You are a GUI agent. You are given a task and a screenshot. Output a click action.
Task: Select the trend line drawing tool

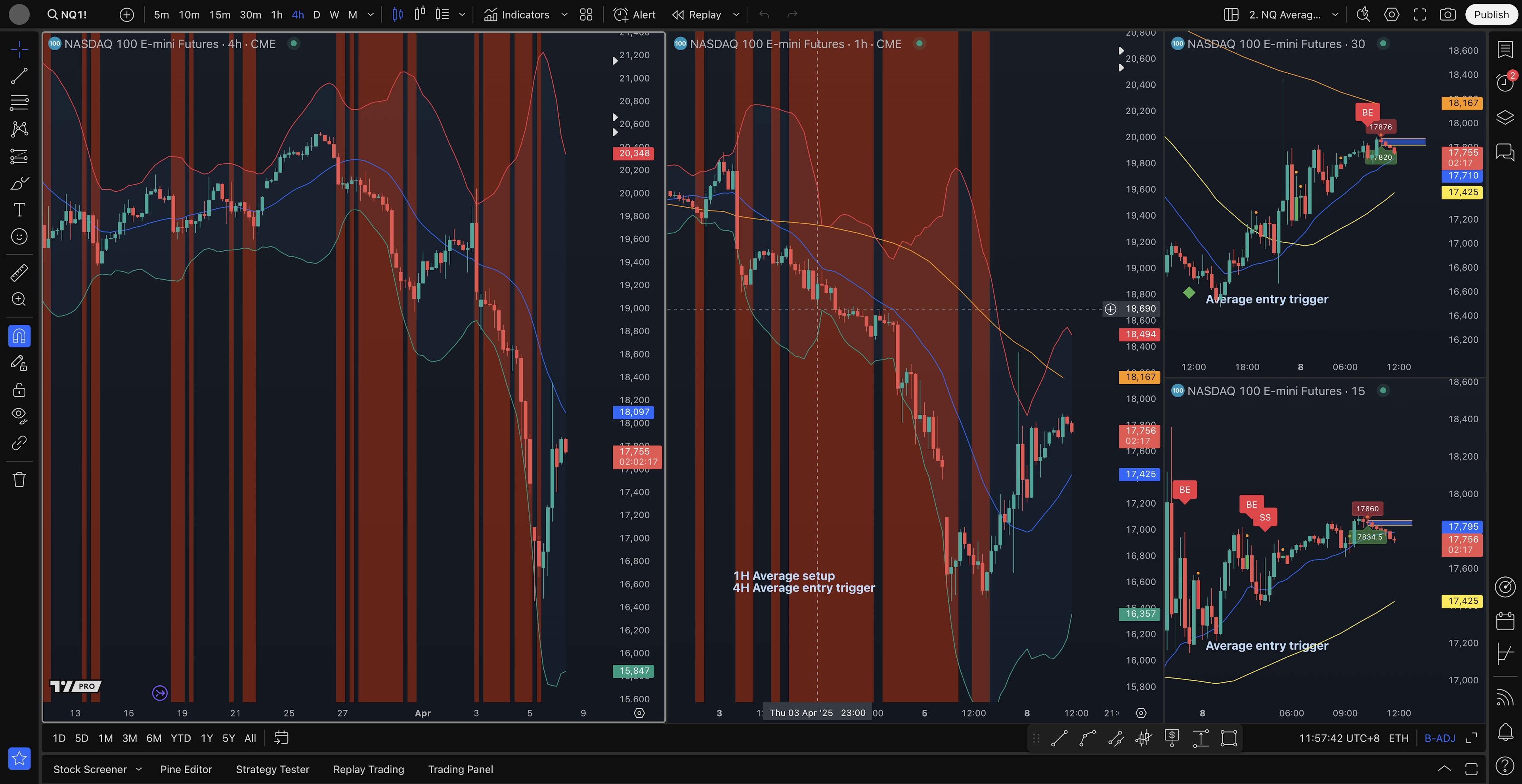click(x=19, y=76)
